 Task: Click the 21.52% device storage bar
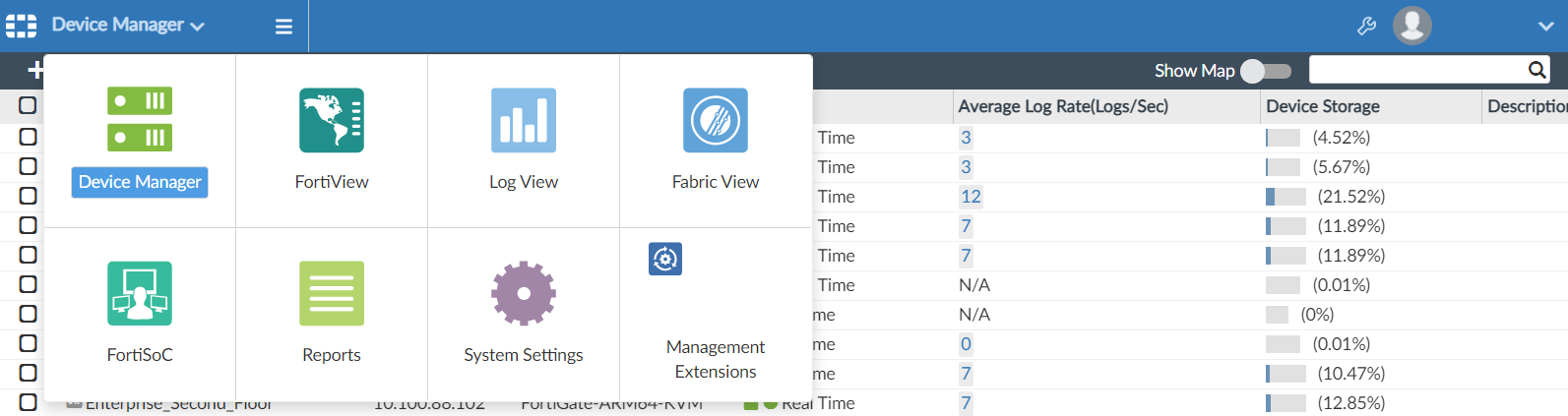(1286, 197)
